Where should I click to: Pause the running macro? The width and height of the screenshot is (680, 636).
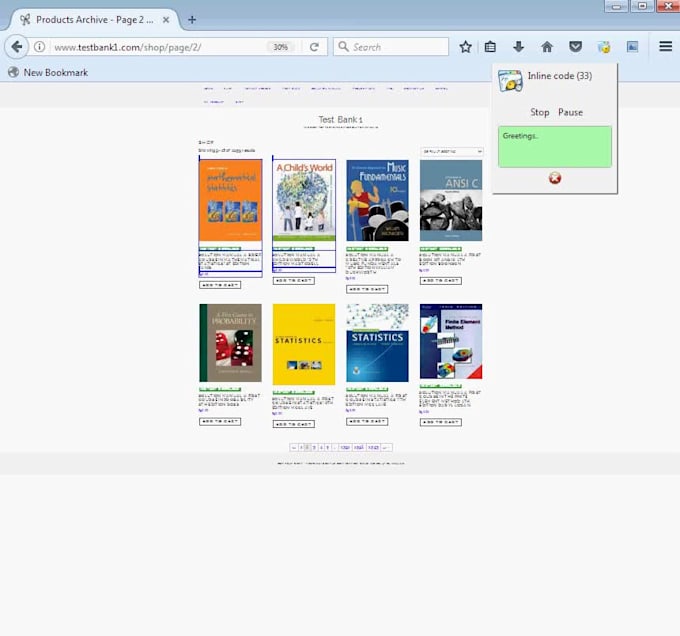(x=570, y=112)
